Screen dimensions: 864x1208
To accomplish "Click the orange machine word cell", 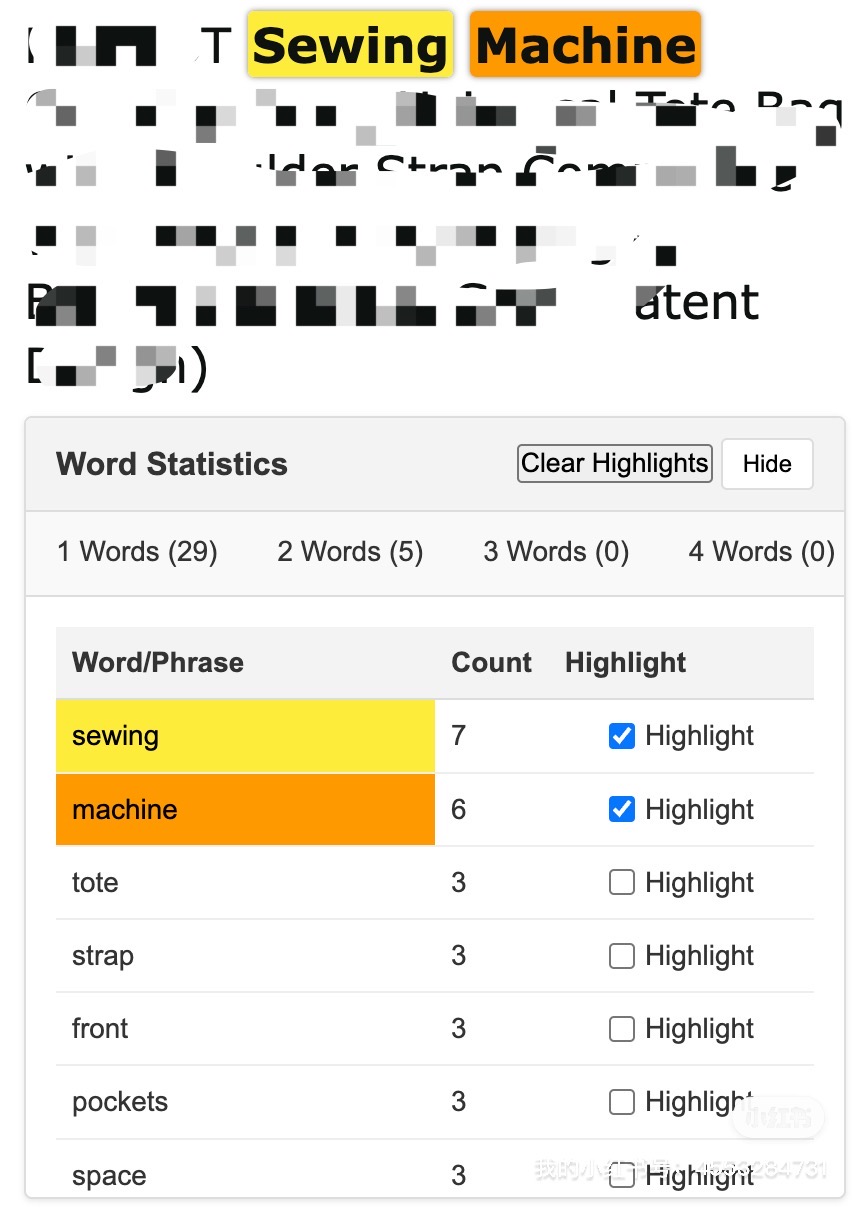I will click(245, 810).
